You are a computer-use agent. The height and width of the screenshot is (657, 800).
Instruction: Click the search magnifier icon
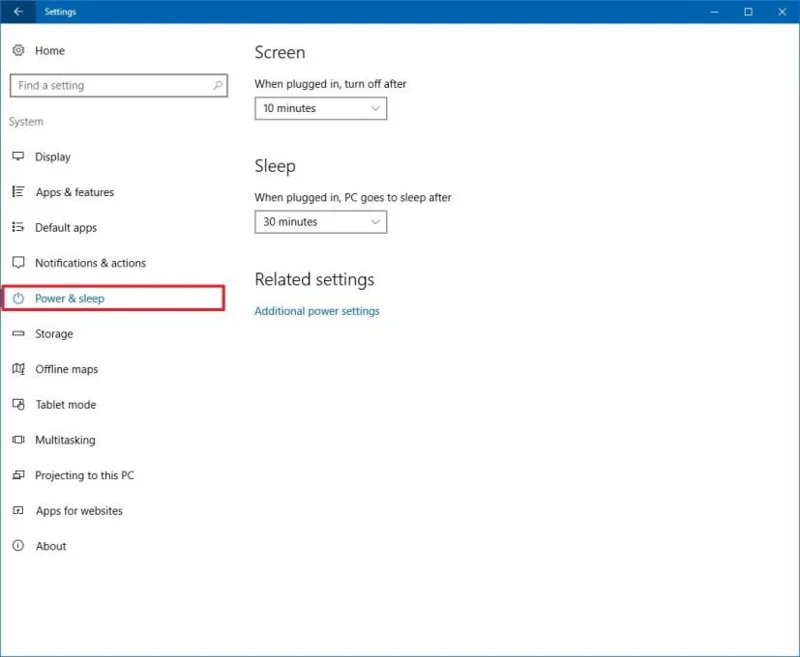coord(218,85)
